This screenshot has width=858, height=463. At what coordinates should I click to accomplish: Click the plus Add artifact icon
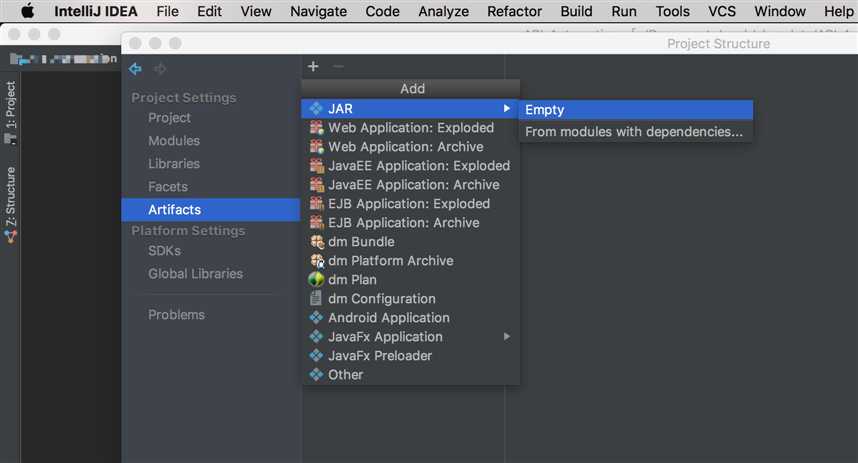click(313, 66)
